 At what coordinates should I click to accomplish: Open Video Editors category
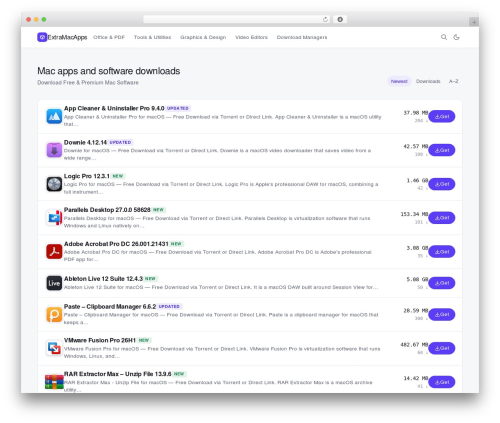tap(251, 37)
